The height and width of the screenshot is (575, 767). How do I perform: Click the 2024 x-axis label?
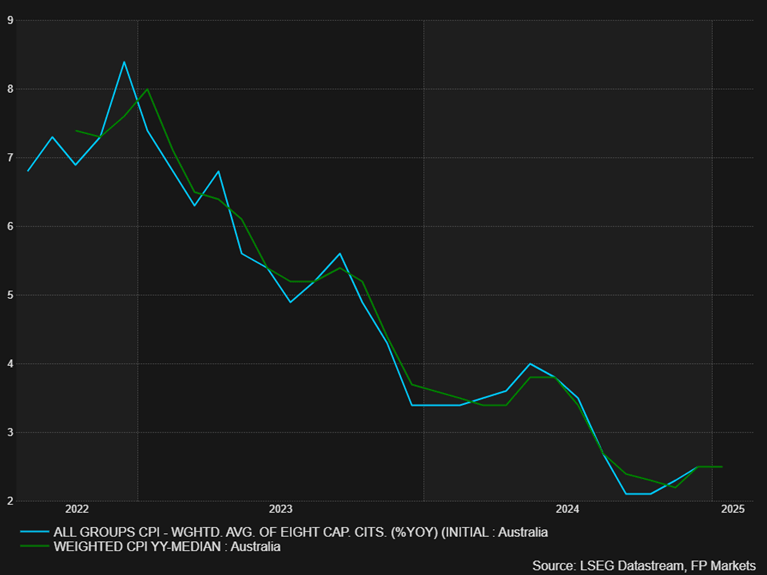(567, 509)
